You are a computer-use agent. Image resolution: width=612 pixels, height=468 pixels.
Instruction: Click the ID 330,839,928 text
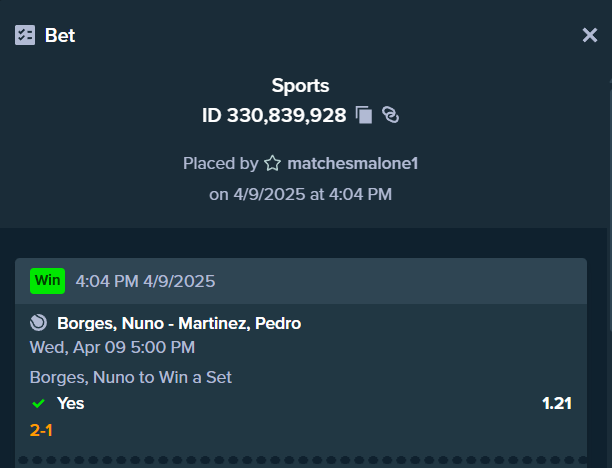point(274,115)
